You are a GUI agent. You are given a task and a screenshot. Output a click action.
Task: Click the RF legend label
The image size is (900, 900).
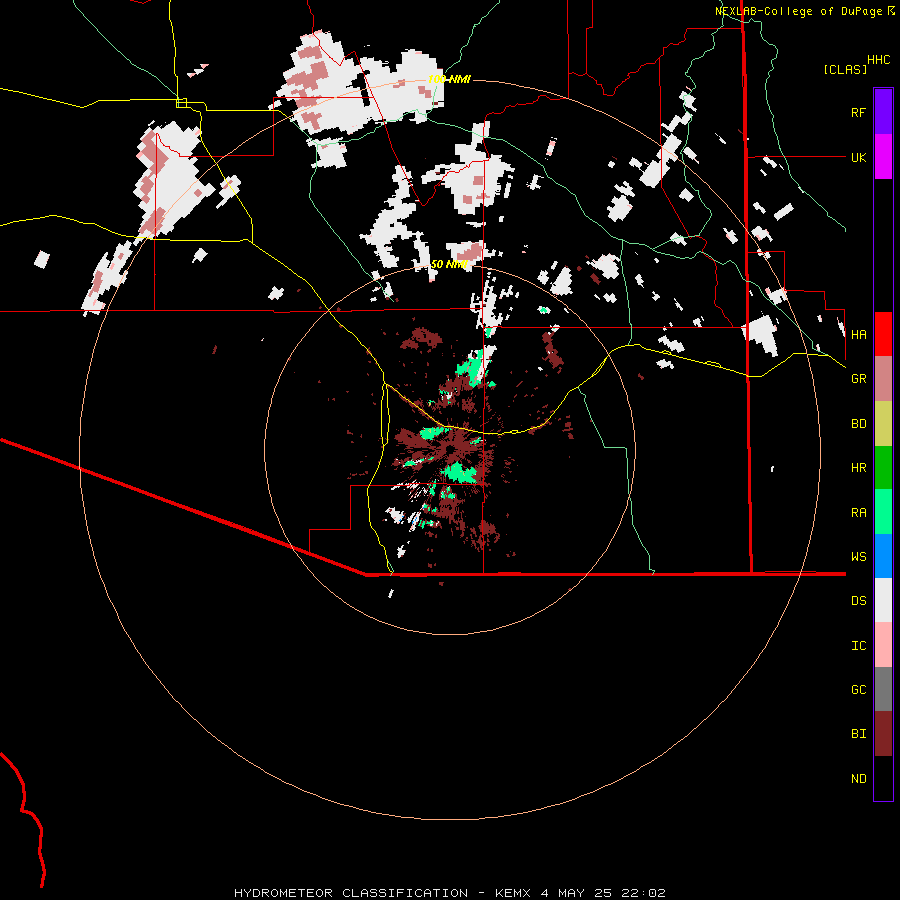pos(858,112)
